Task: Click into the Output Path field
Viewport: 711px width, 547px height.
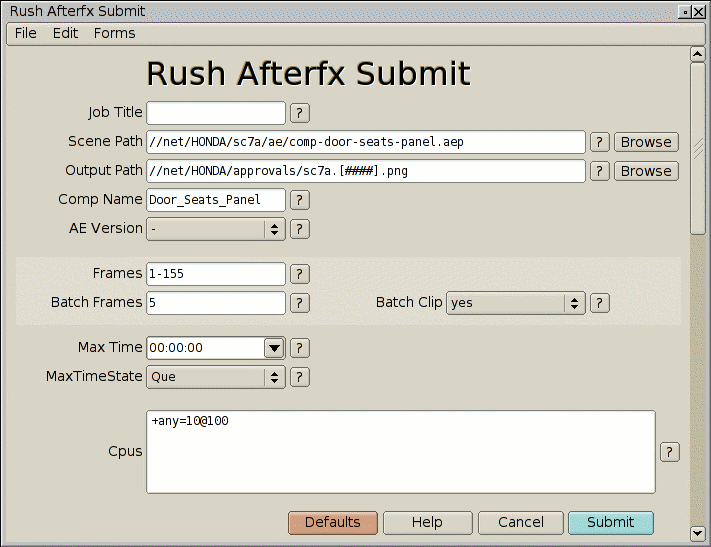Action: [x=366, y=171]
